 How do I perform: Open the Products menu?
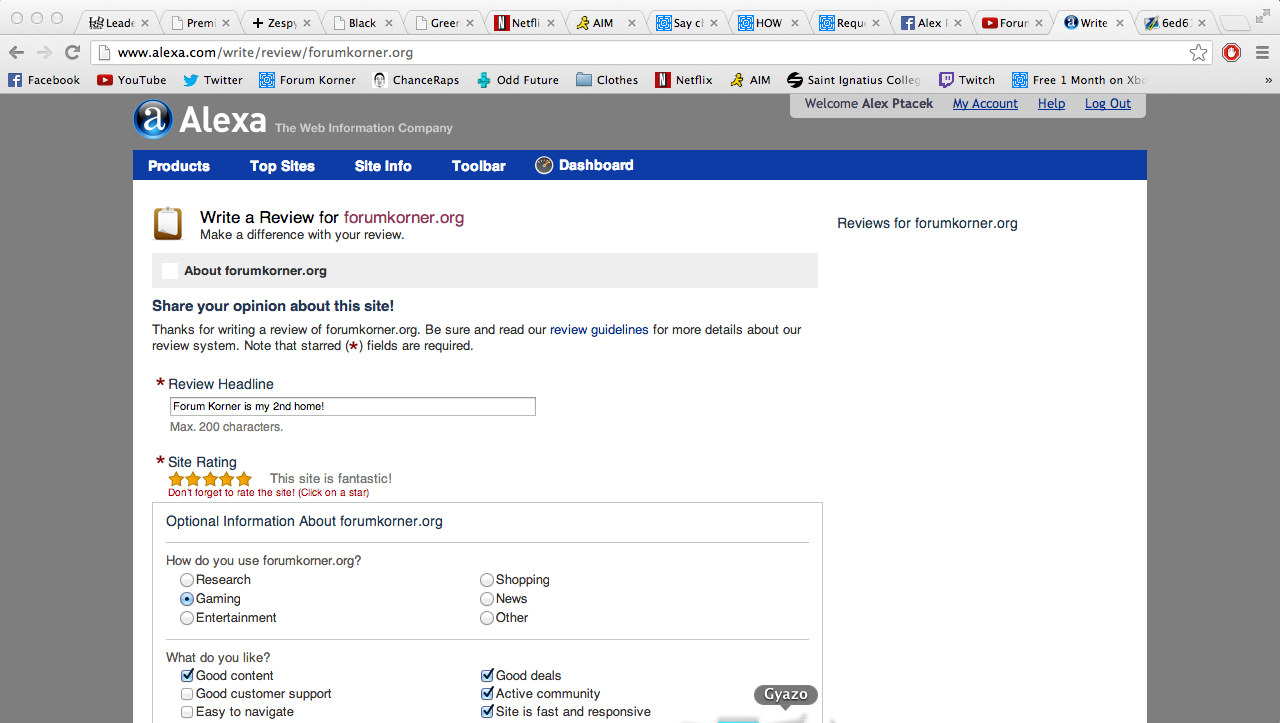point(179,166)
